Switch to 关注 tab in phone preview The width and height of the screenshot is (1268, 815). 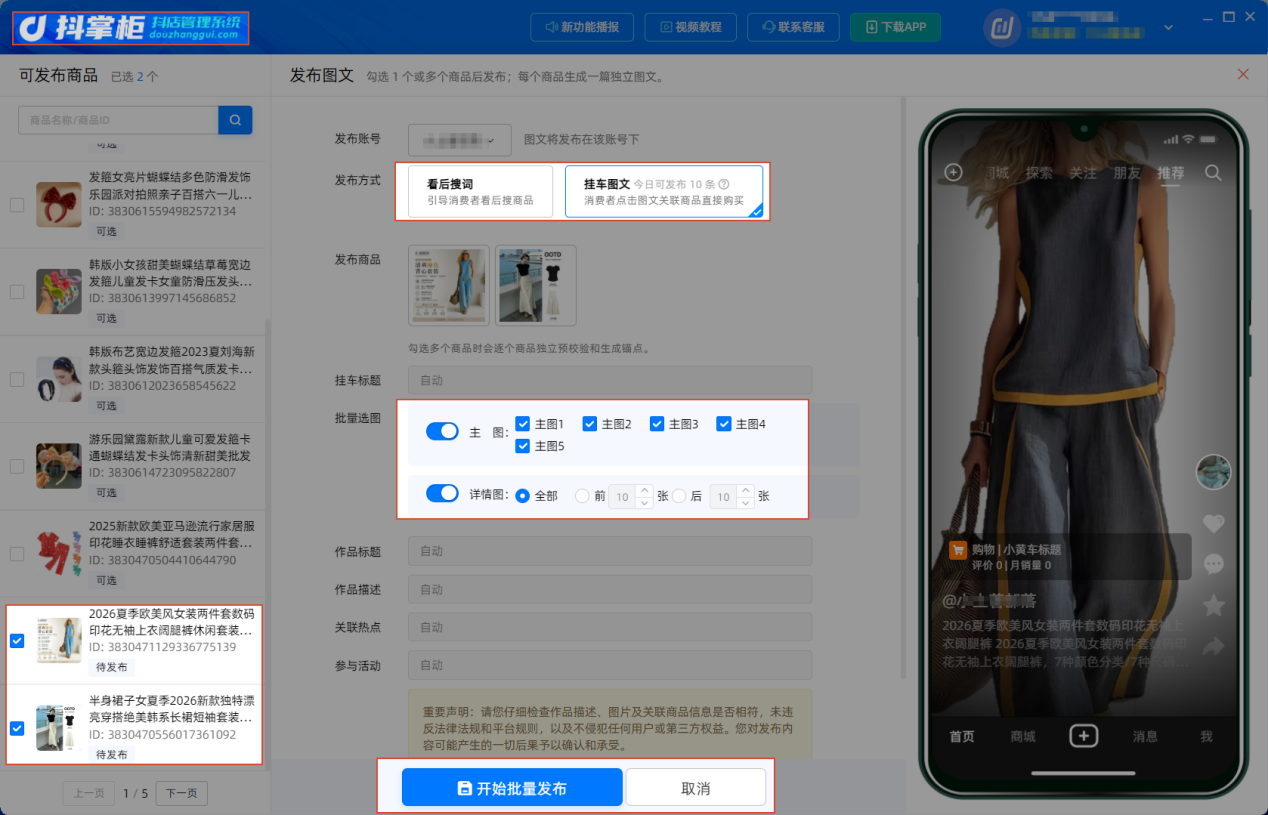tap(1083, 172)
